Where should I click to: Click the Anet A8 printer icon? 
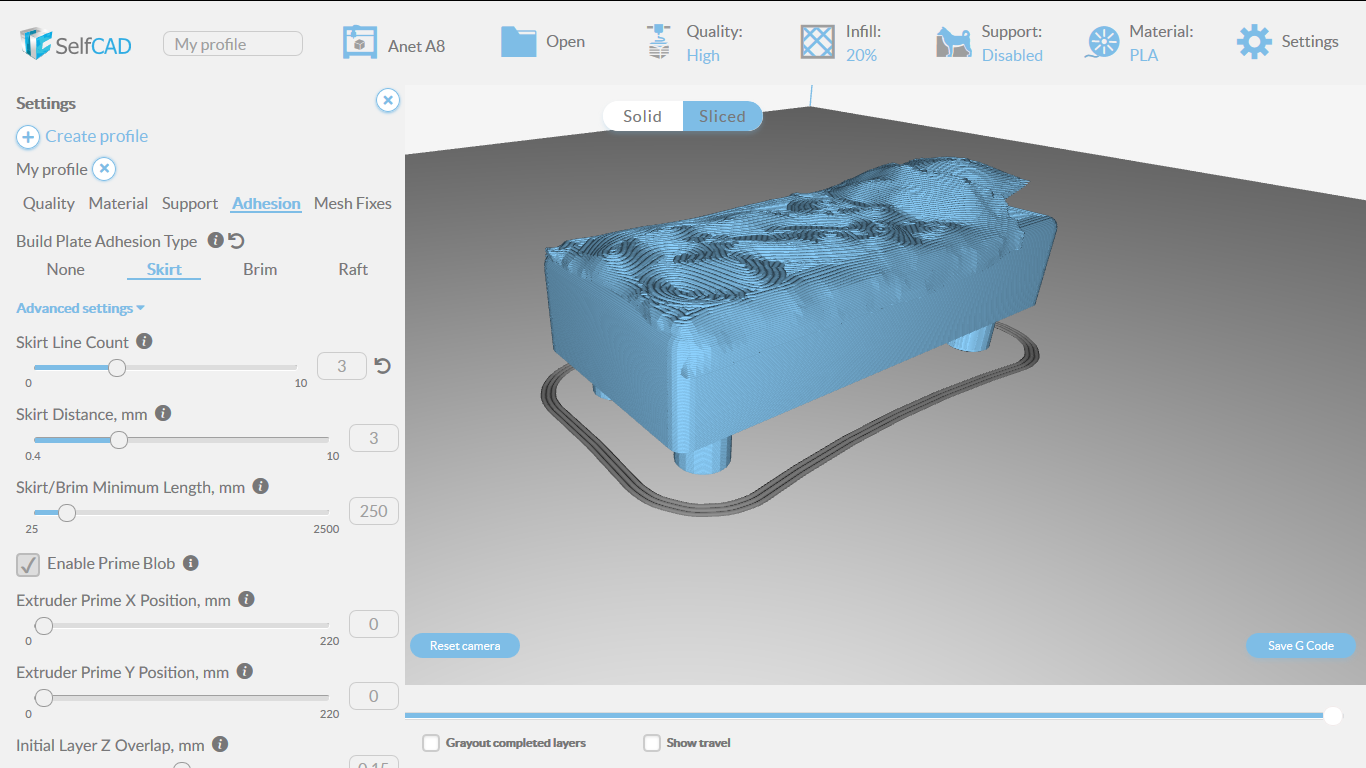[x=359, y=43]
